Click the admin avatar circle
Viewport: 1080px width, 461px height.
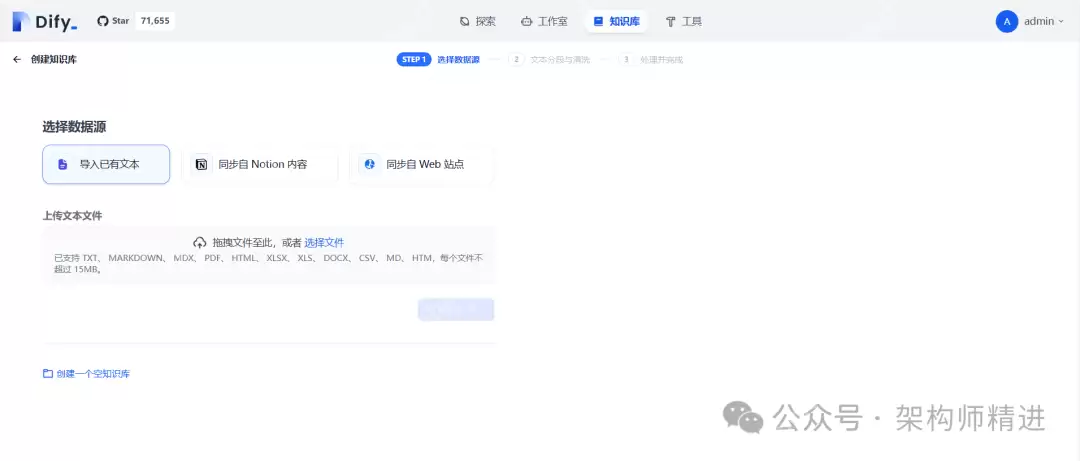1007,21
